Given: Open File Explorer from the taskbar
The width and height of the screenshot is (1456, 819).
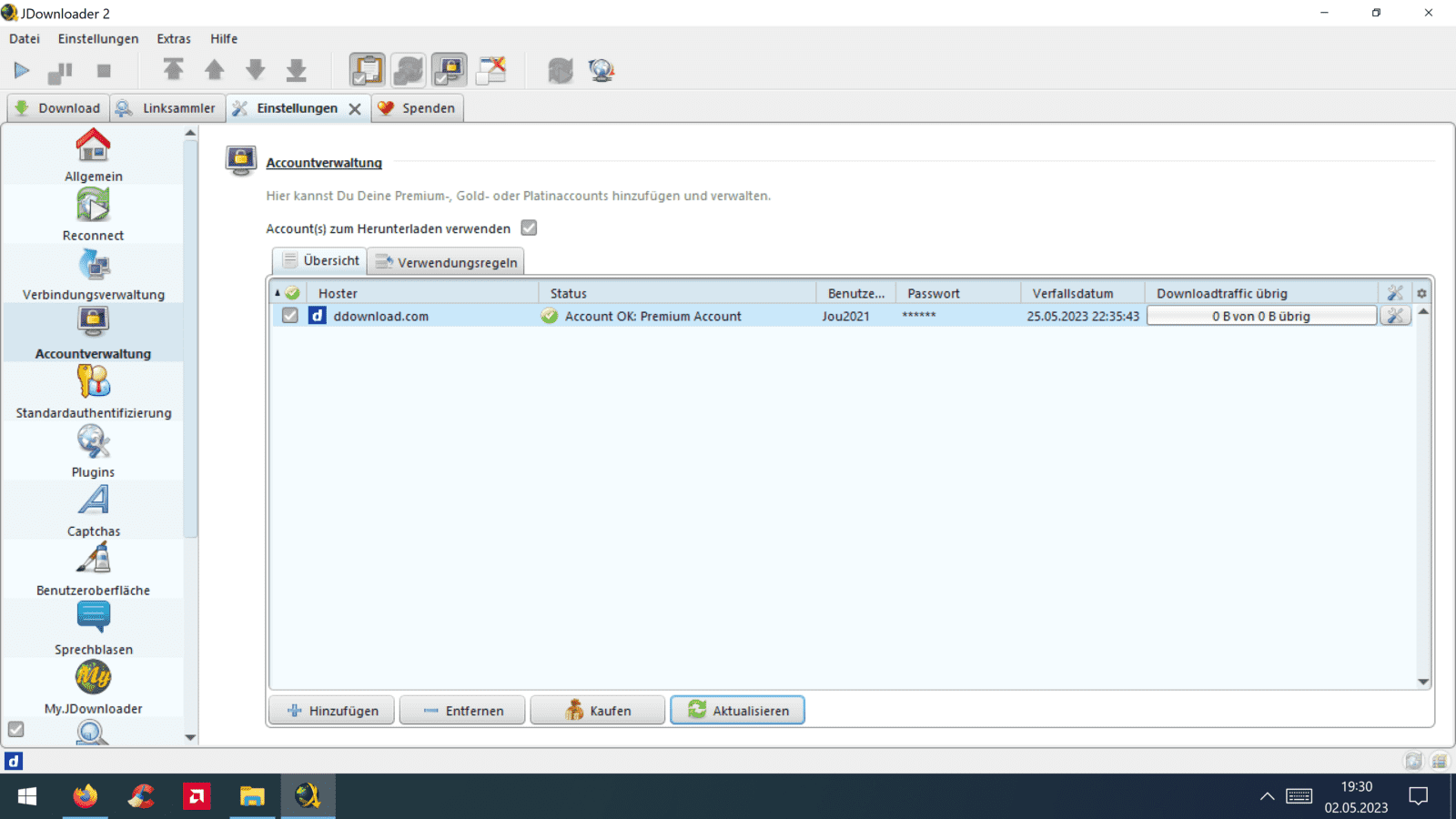Looking at the screenshot, I should point(252,796).
